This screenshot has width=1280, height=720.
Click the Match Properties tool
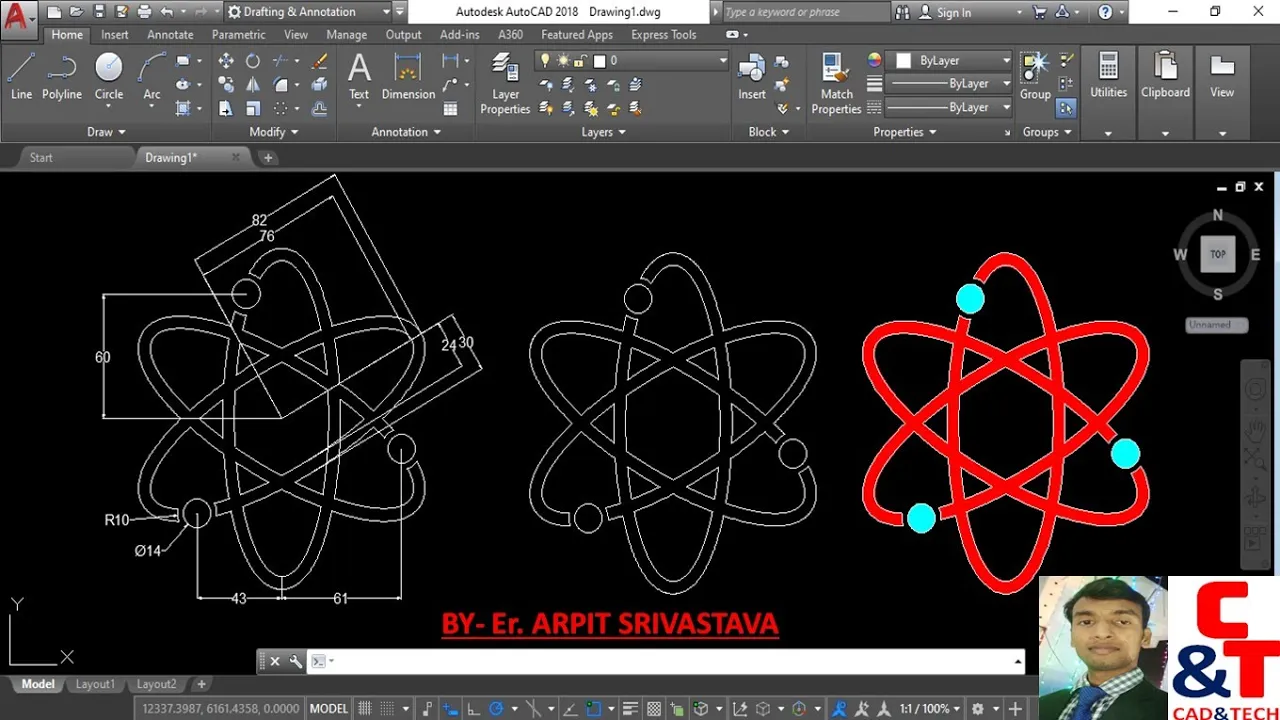(836, 84)
